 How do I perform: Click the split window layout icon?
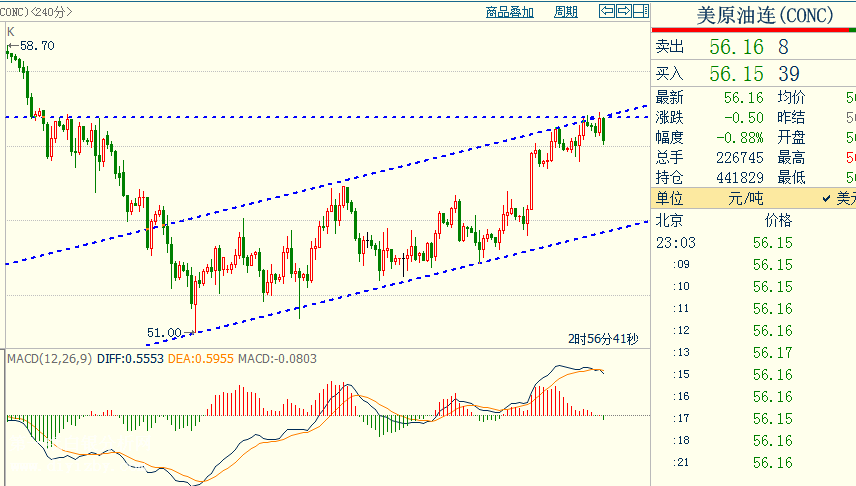tap(639, 11)
